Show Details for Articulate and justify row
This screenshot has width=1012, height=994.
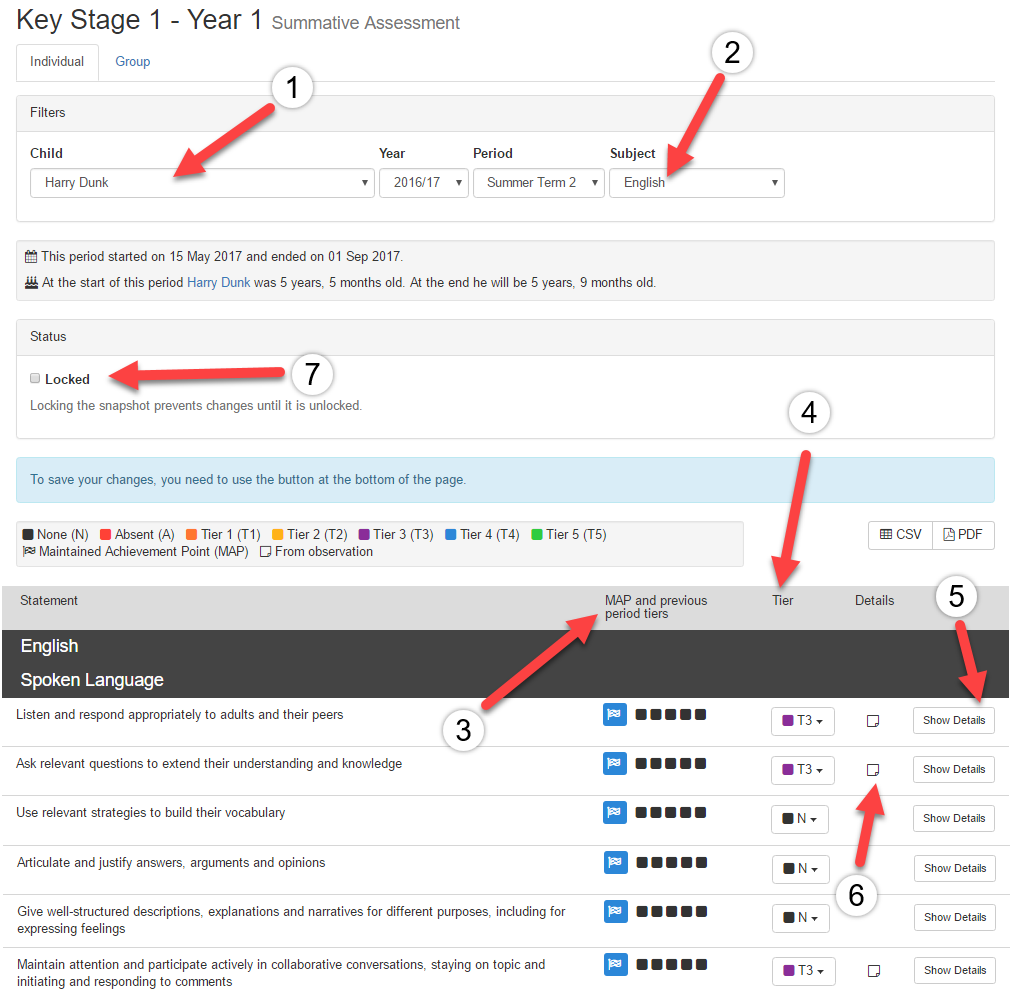(x=955, y=868)
